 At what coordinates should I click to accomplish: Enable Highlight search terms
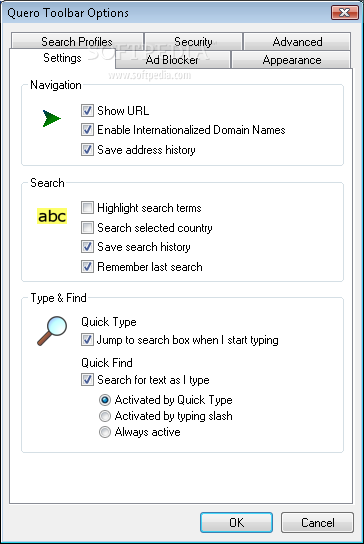tap(87, 208)
